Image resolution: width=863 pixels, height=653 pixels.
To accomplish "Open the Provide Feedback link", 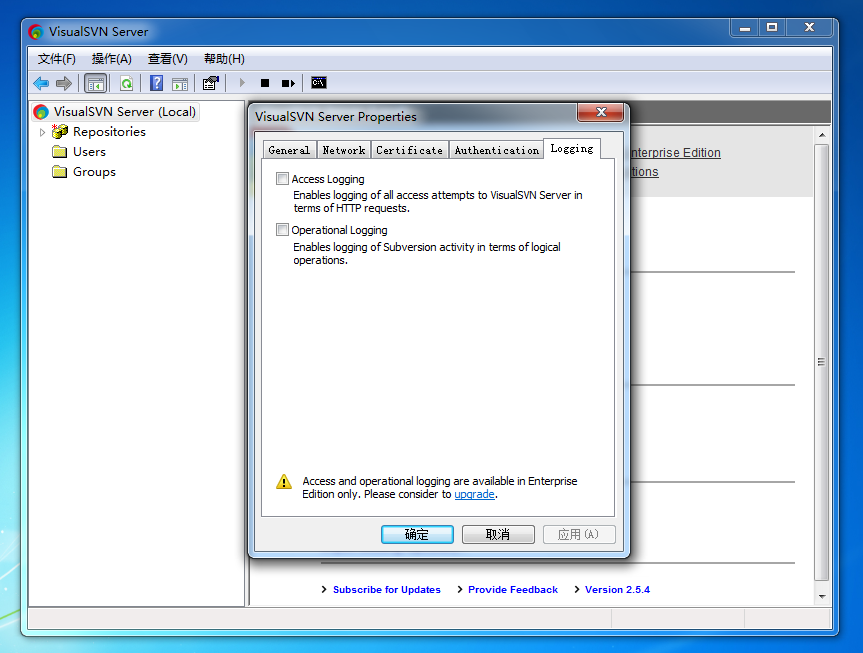I will (513, 590).
